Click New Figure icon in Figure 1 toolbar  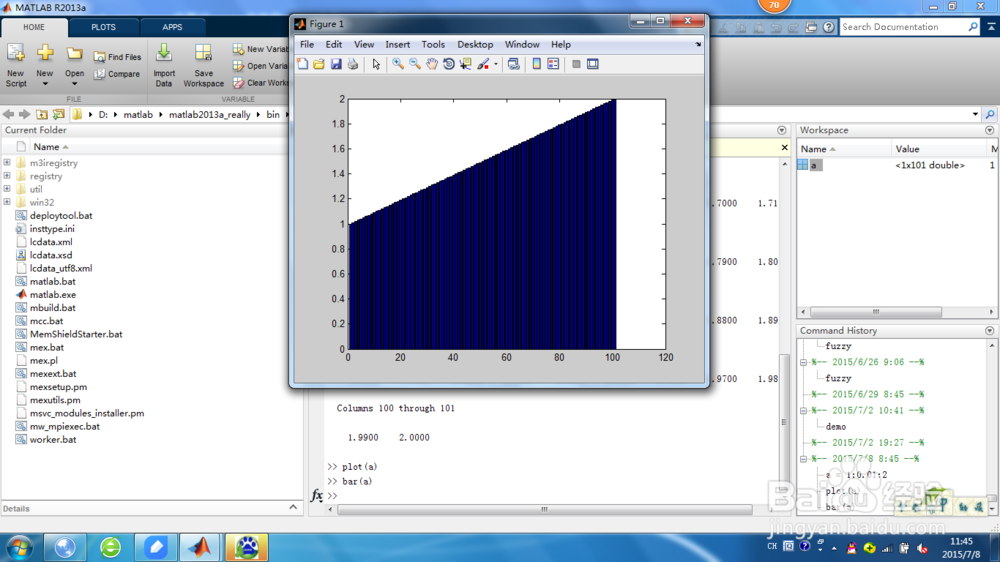(302, 64)
